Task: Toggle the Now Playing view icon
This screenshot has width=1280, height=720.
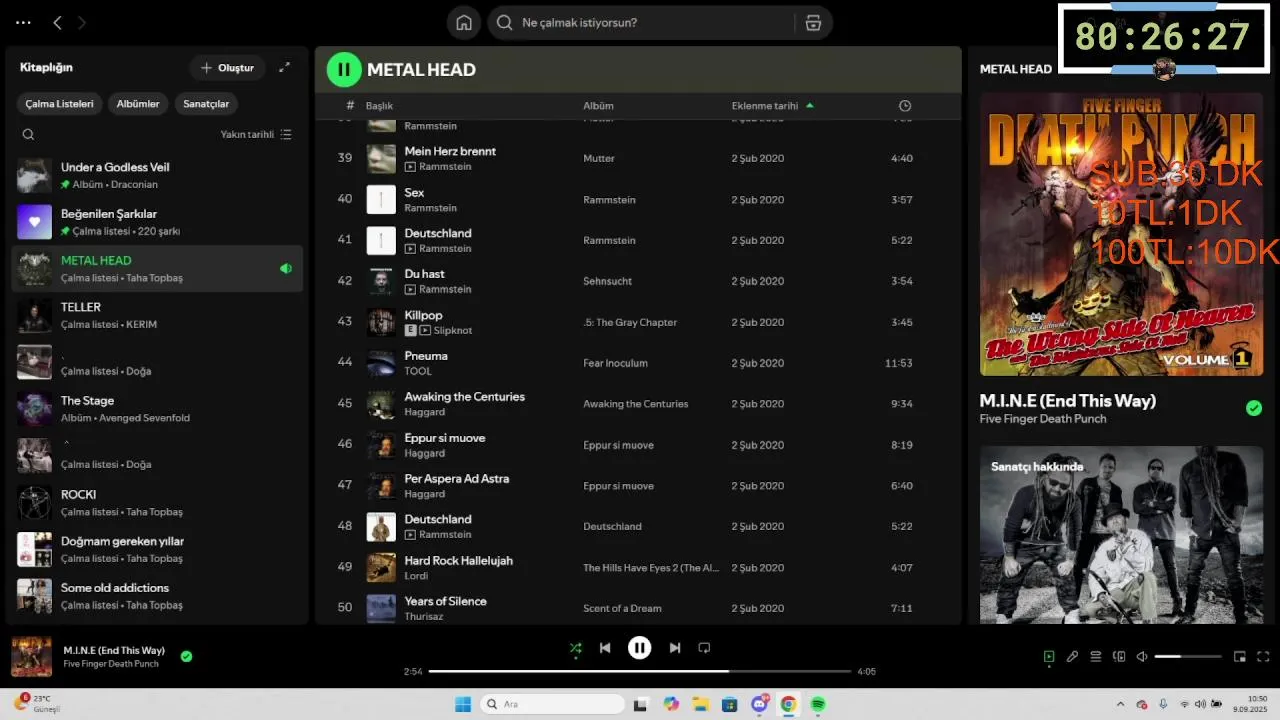Action: (1048, 657)
